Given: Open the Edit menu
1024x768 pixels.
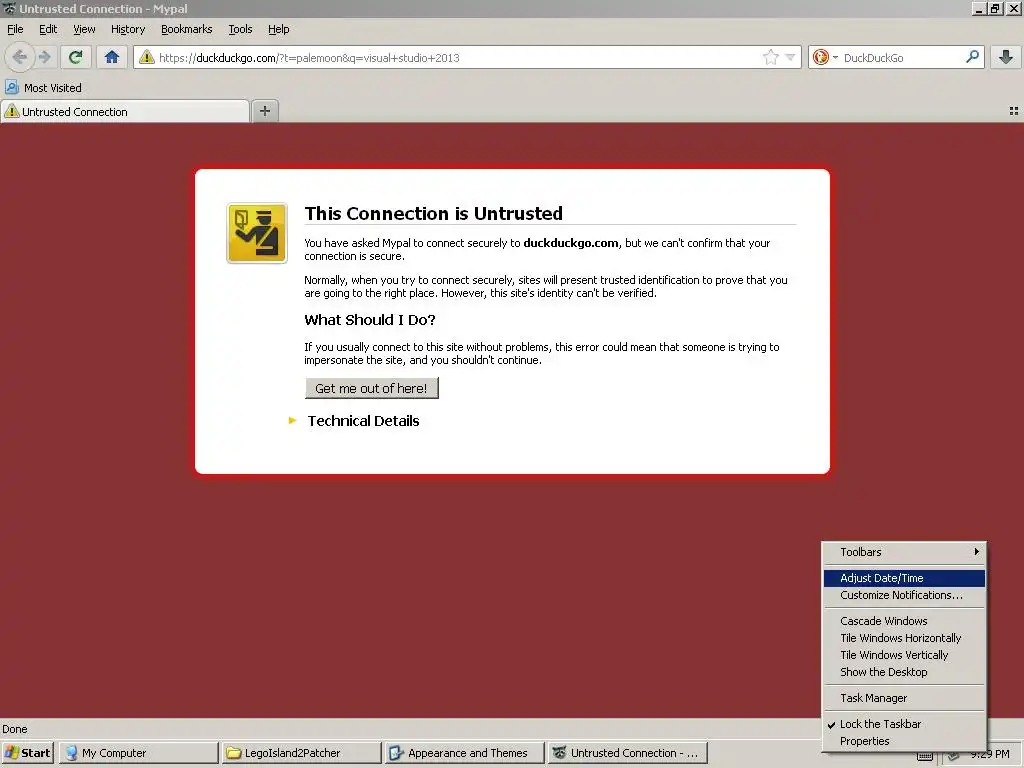Looking at the screenshot, I should 48,29.
